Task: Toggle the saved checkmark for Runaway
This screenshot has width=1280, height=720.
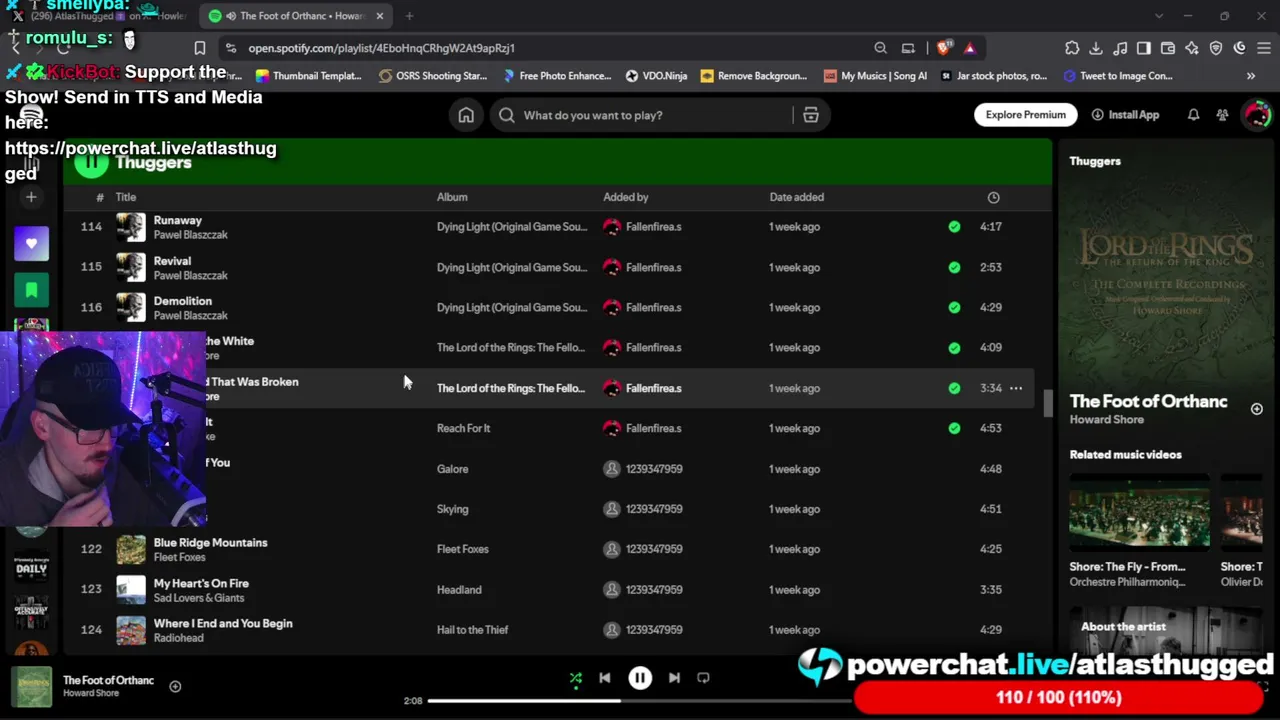Action: 954,227
